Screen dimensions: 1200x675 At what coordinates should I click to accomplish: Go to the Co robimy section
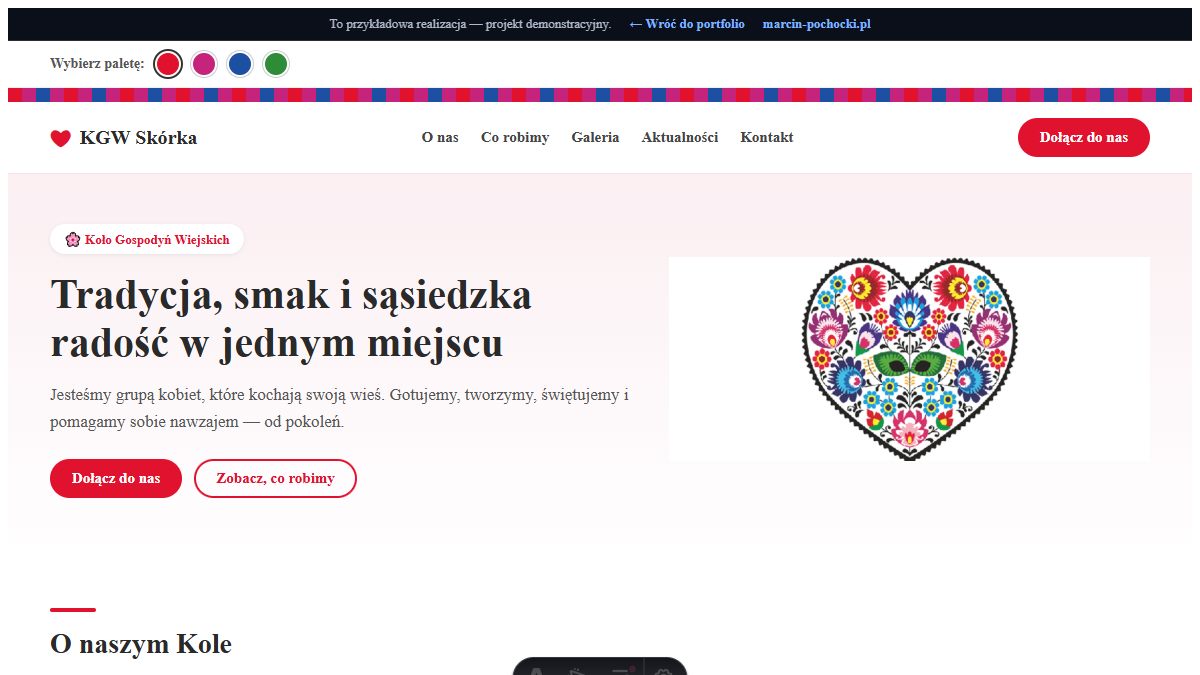click(515, 138)
